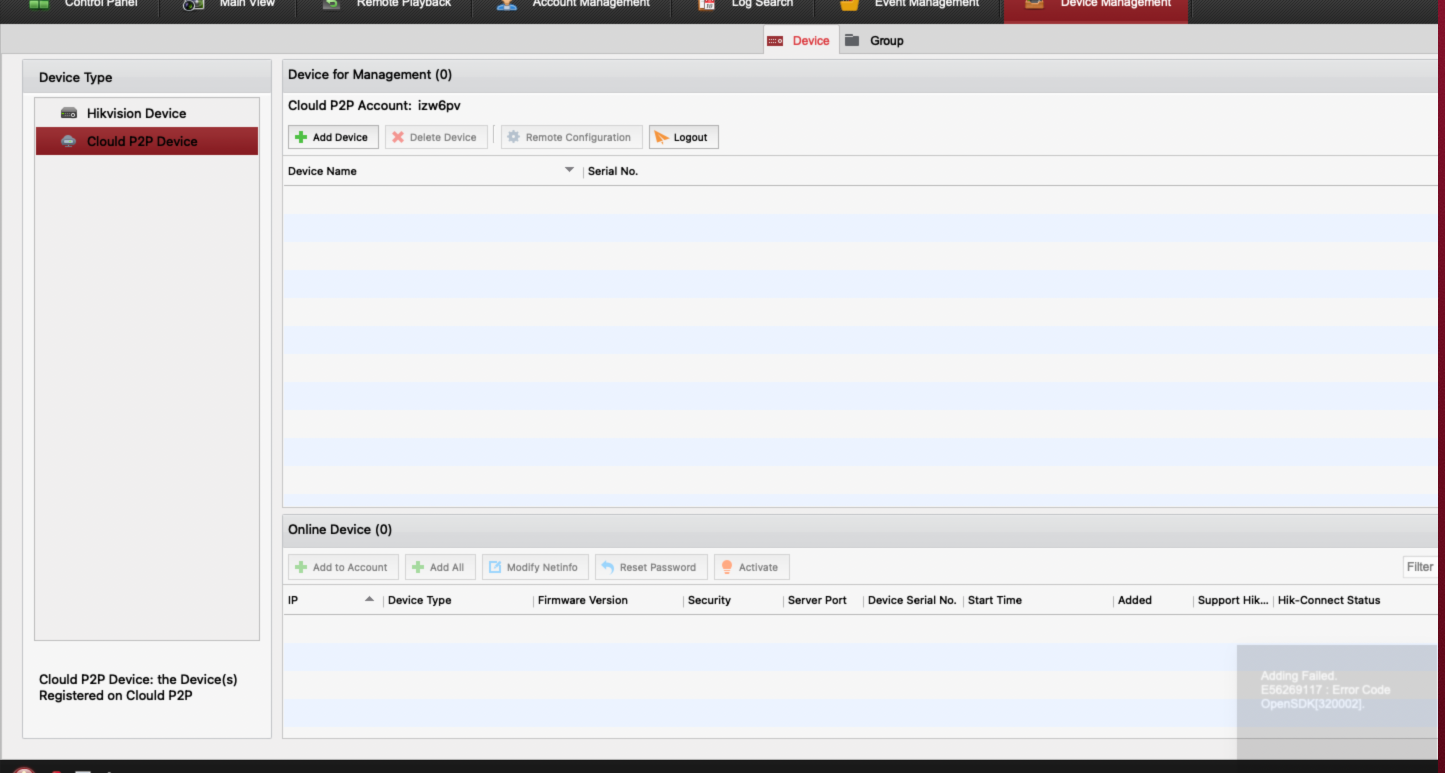Sort by Device Name dropdown arrow
Image resolution: width=1445 pixels, height=773 pixels.
point(570,170)
